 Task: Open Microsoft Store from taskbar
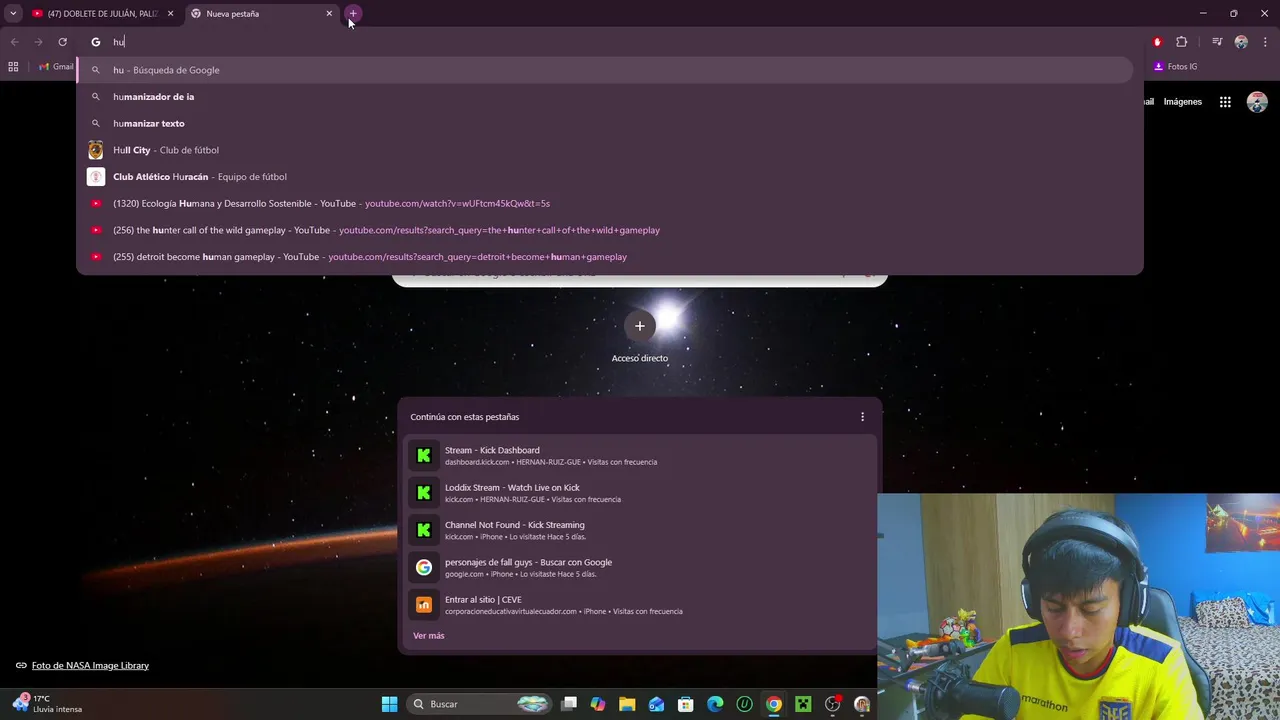click(x=686, y=704)
